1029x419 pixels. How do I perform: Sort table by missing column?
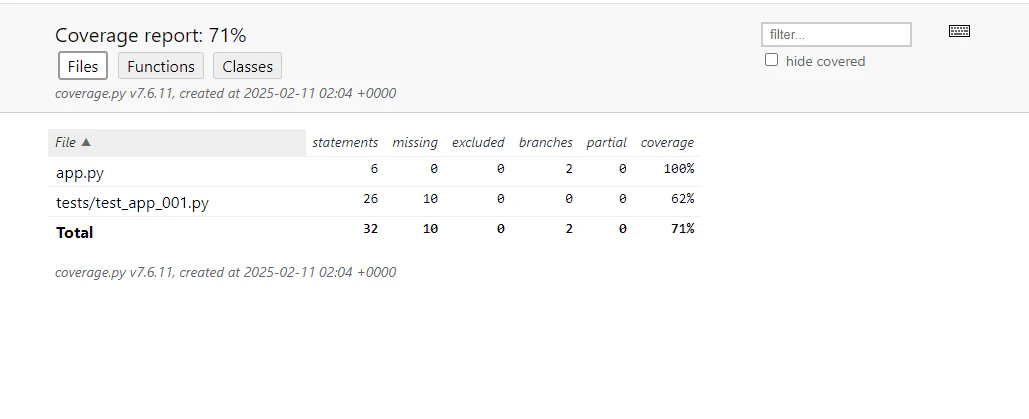[415, 143]
